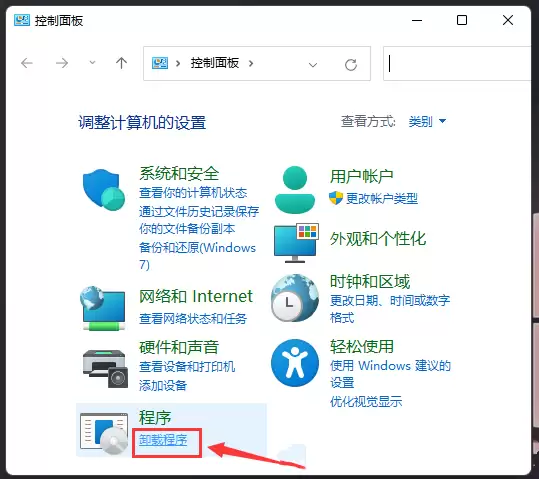Image resolution: width=539 pixels, height=479 pixels.
Task: Open the Clock and Region globe icon
Action: point(295,298)
